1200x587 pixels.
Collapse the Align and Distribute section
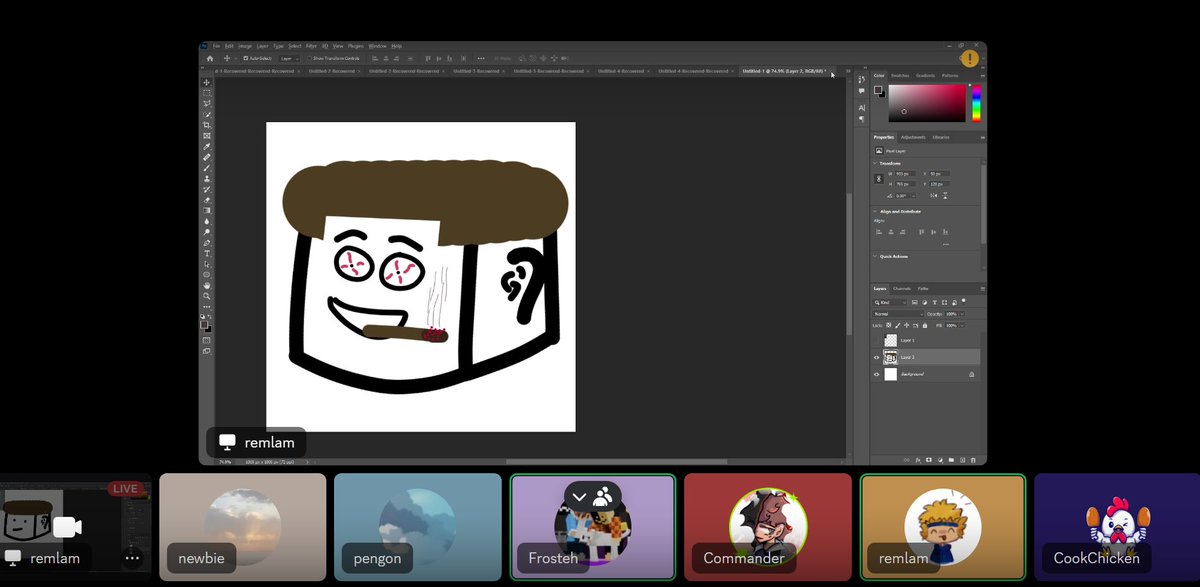pyautogui.click(x=875, y=211)
